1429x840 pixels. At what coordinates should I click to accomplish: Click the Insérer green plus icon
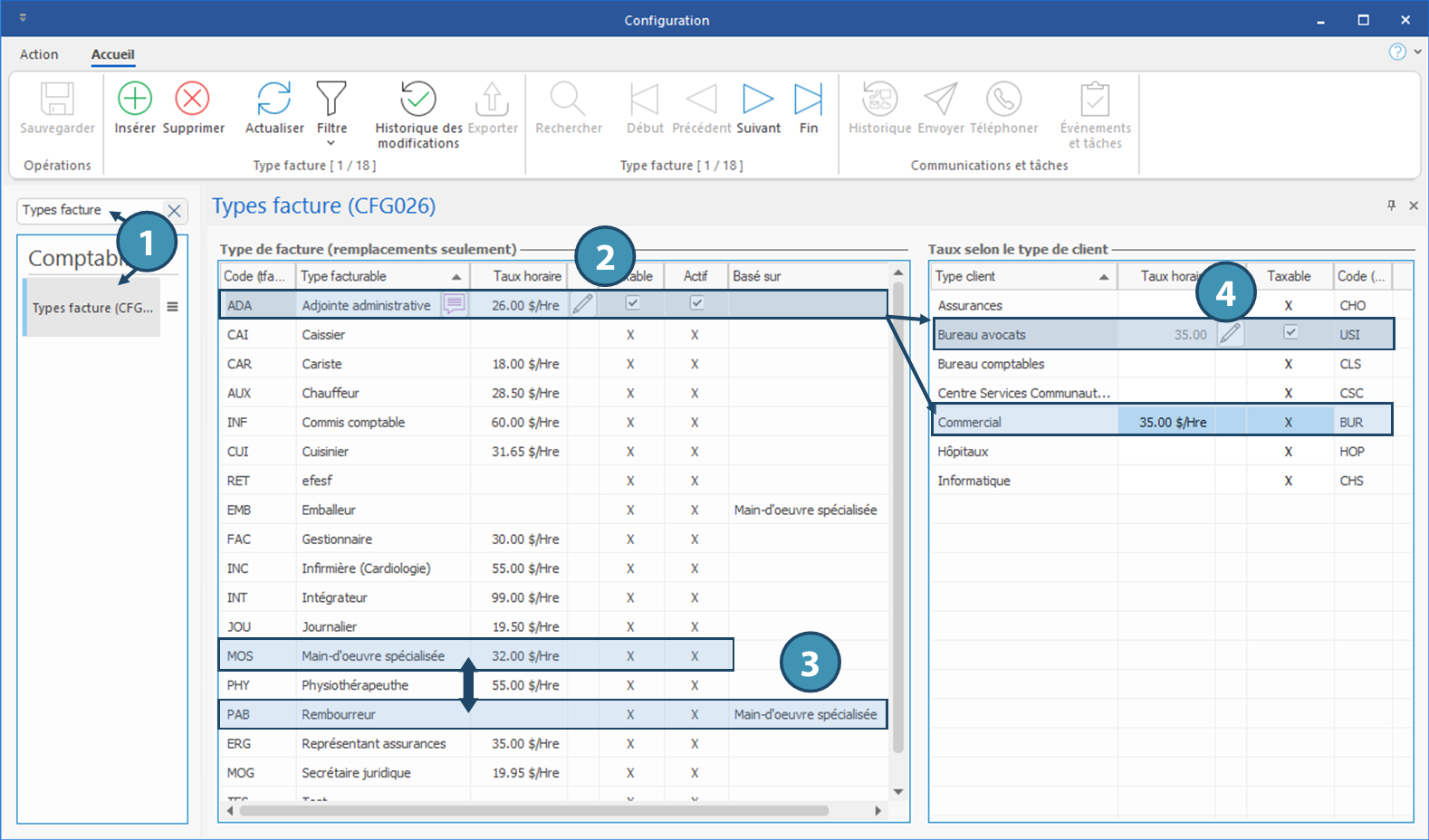point(135,99)
